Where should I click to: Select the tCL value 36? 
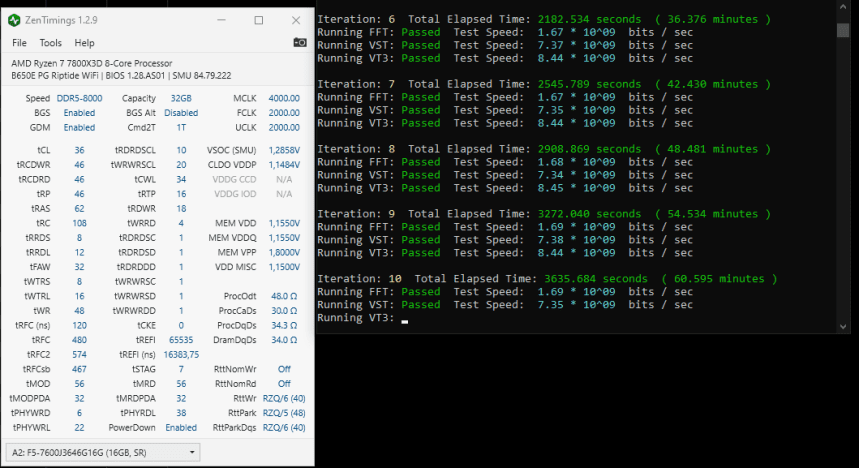coord(79,150)
